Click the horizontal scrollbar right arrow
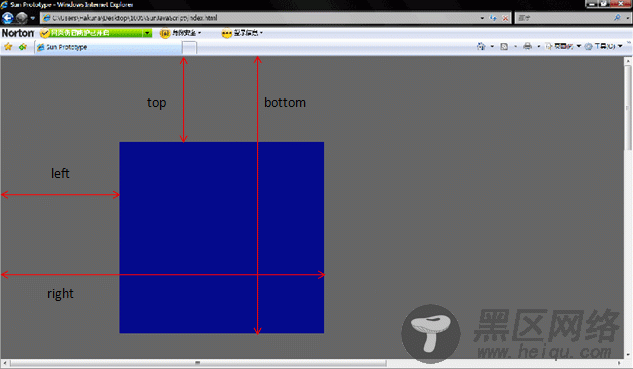The image size is (633, 369). (620, 363)
